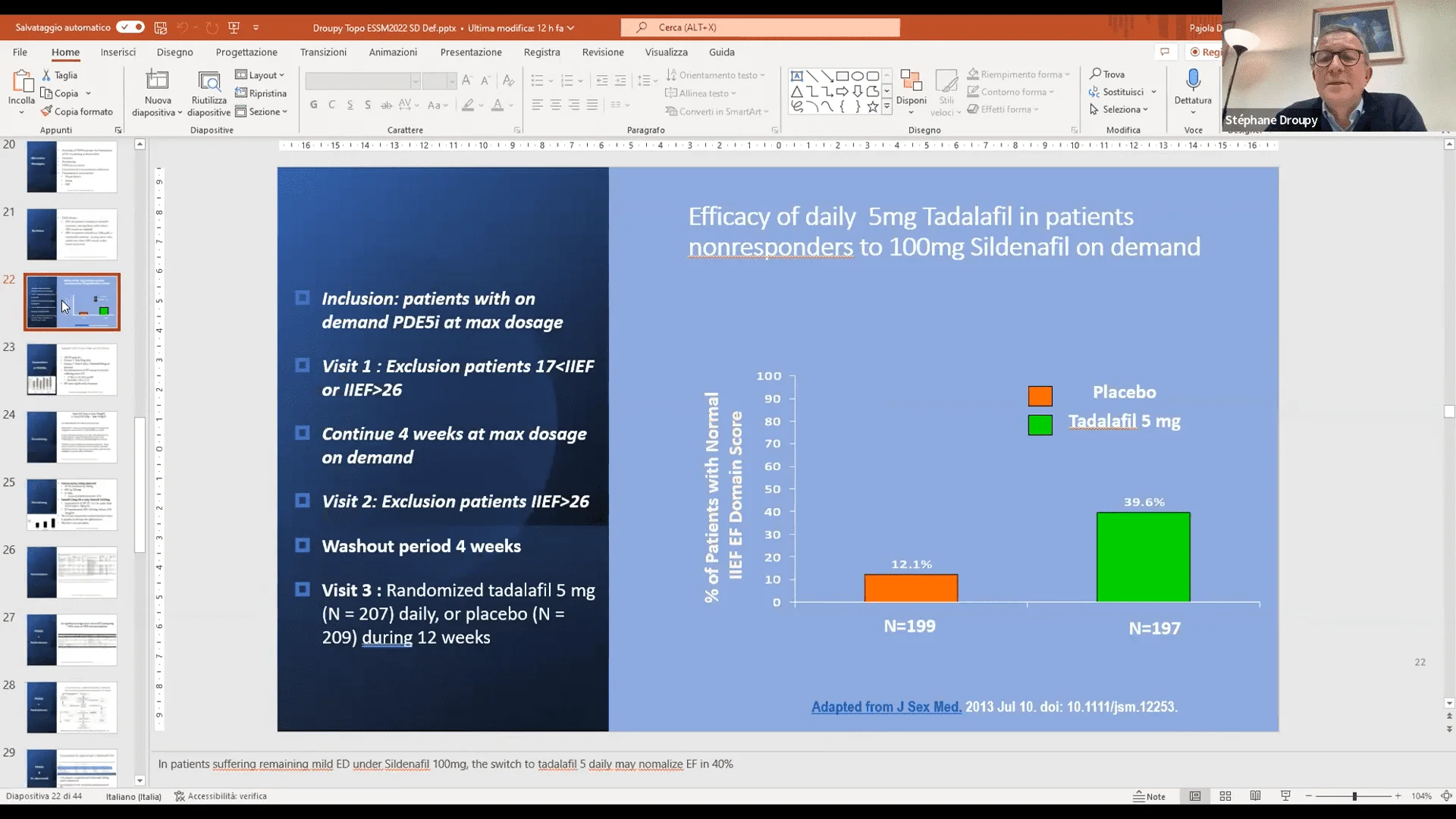The width and height of the screenshot is (1456, 819).
Task: Click the Save icon in title bar
Action: (x=161, y=27)
